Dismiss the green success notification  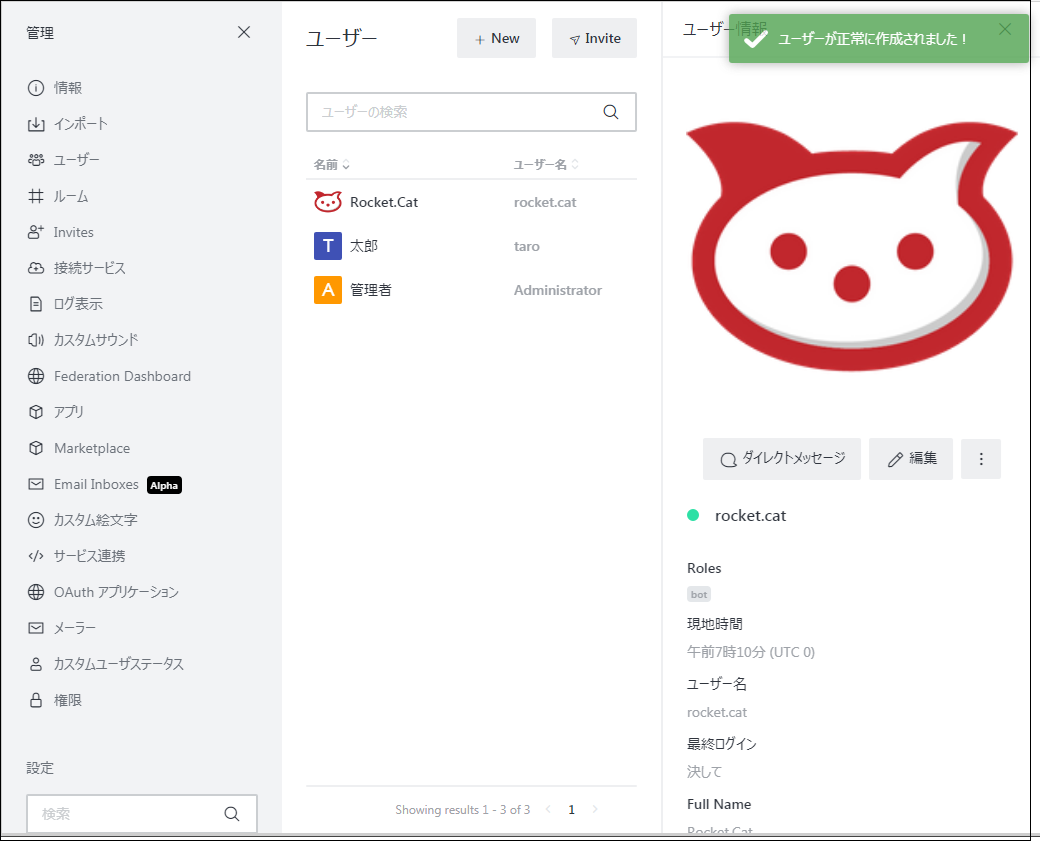click(x=1005, y=29)
